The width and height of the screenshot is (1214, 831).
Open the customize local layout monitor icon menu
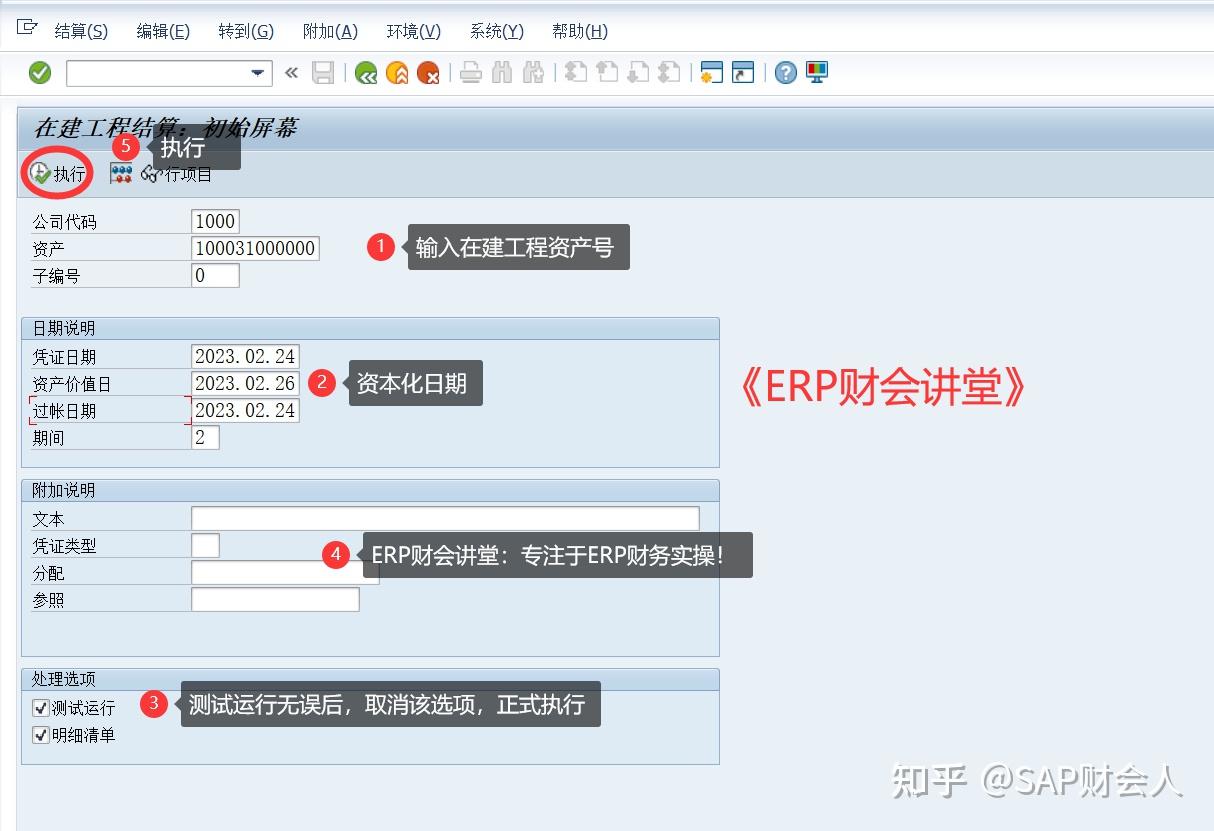coord(816,72)
